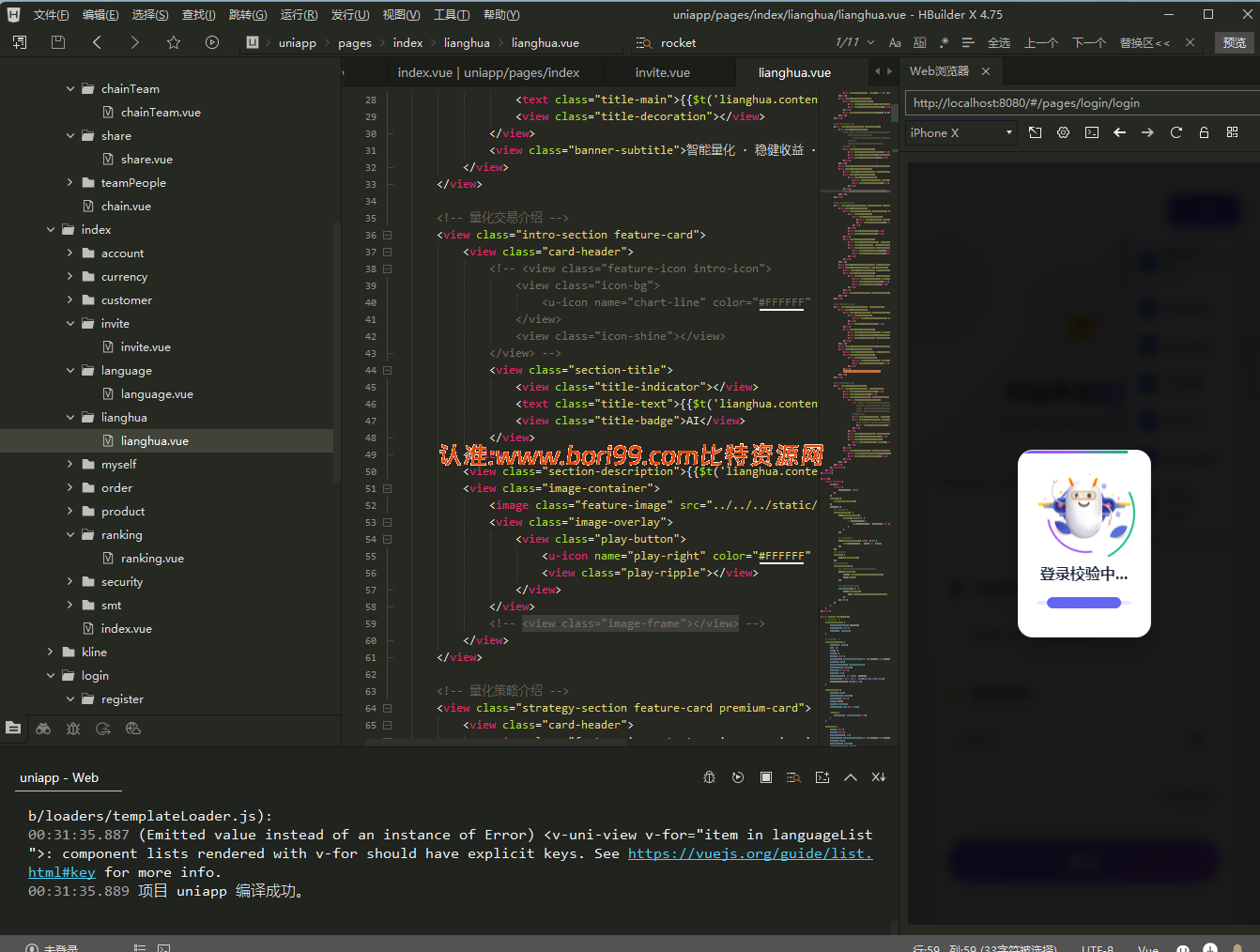Expand the kline folder
Viewport: 1260px width, 952px height.
point(51,652)
